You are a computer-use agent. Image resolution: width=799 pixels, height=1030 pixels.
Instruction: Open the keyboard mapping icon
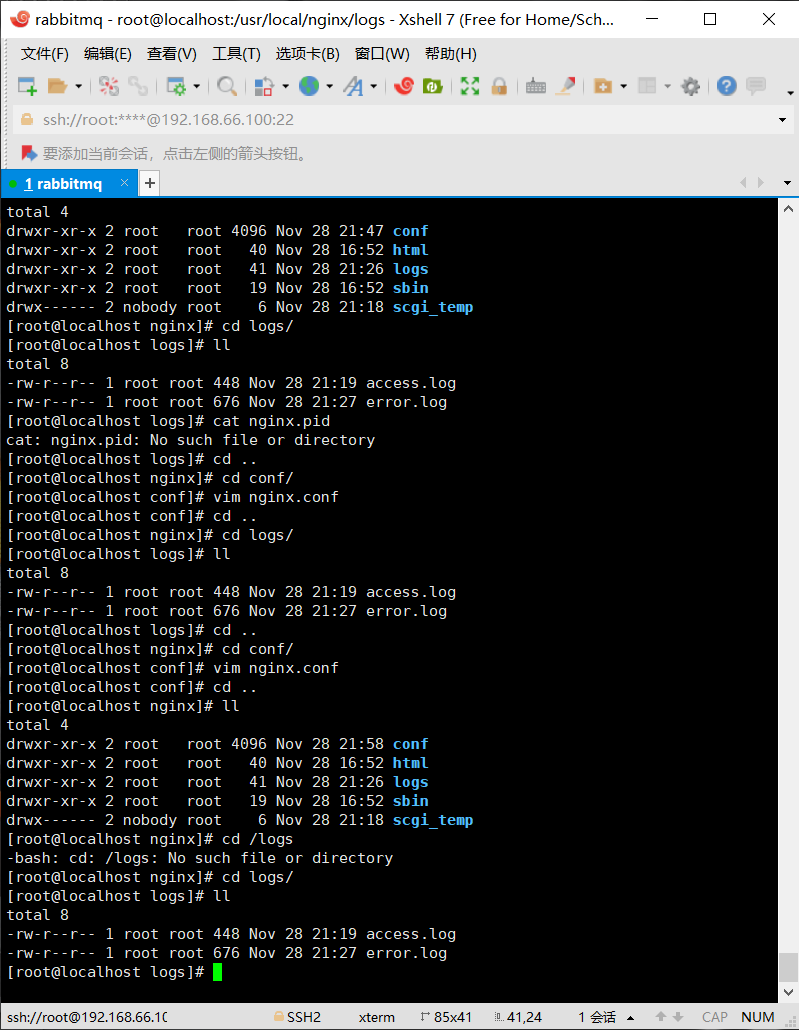point(536,86)
